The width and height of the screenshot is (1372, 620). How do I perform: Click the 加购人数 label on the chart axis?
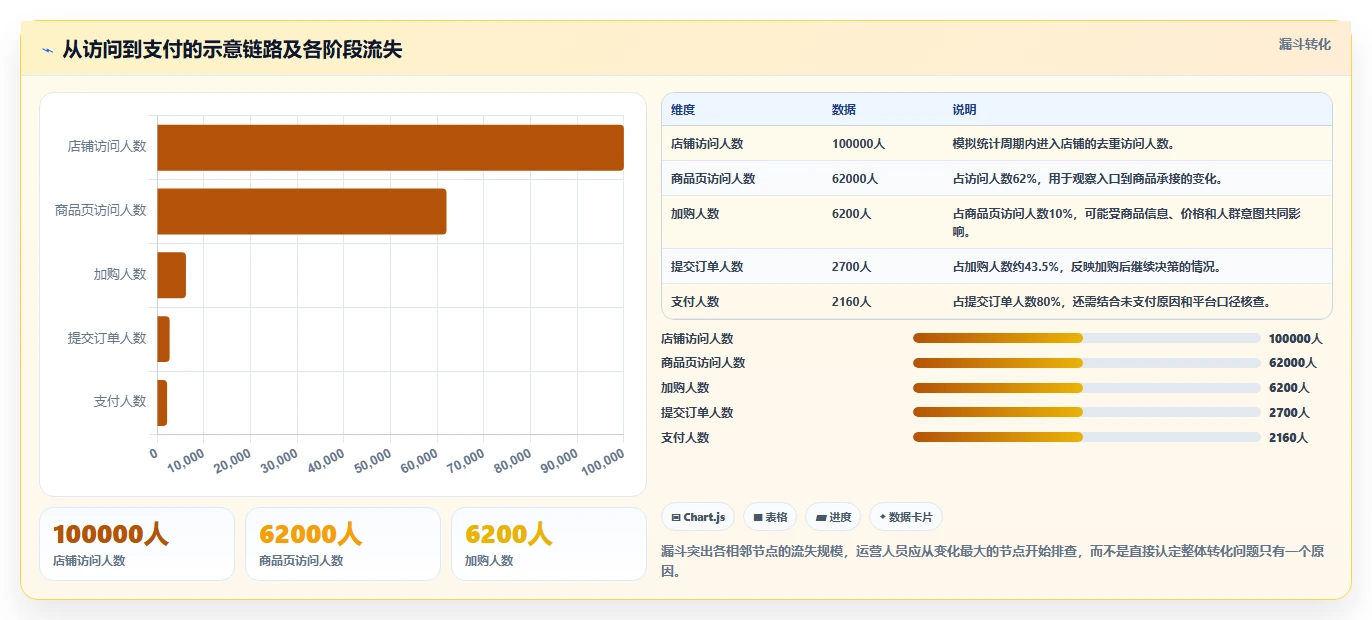[x=120, y=274]
